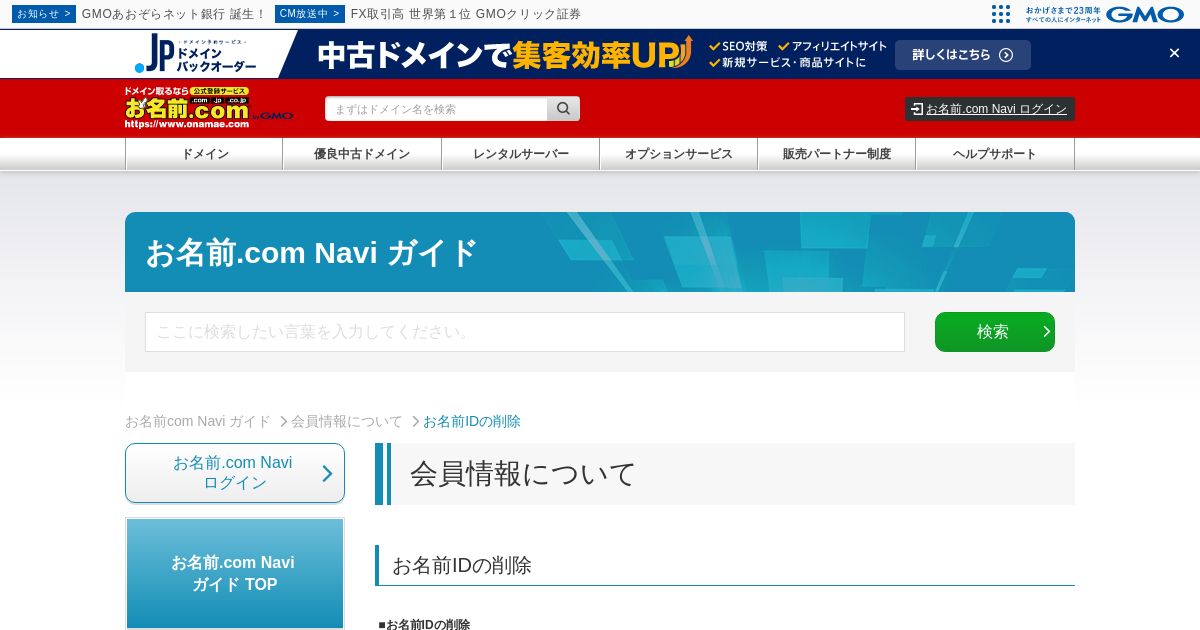The height and width of the screenshot is (630, 1200).
Task: Open FX取引高 GMOクリック証券 link
Action: click(x=466, y=14)
